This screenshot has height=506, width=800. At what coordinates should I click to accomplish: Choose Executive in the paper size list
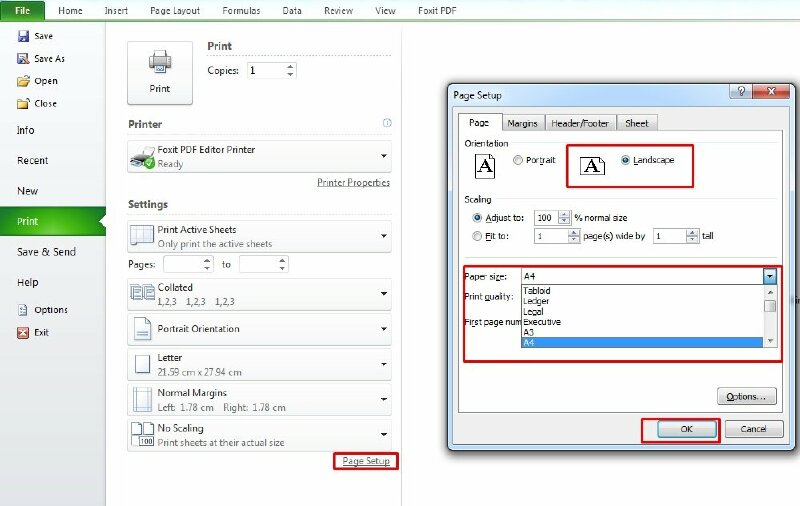coord(642,322)
